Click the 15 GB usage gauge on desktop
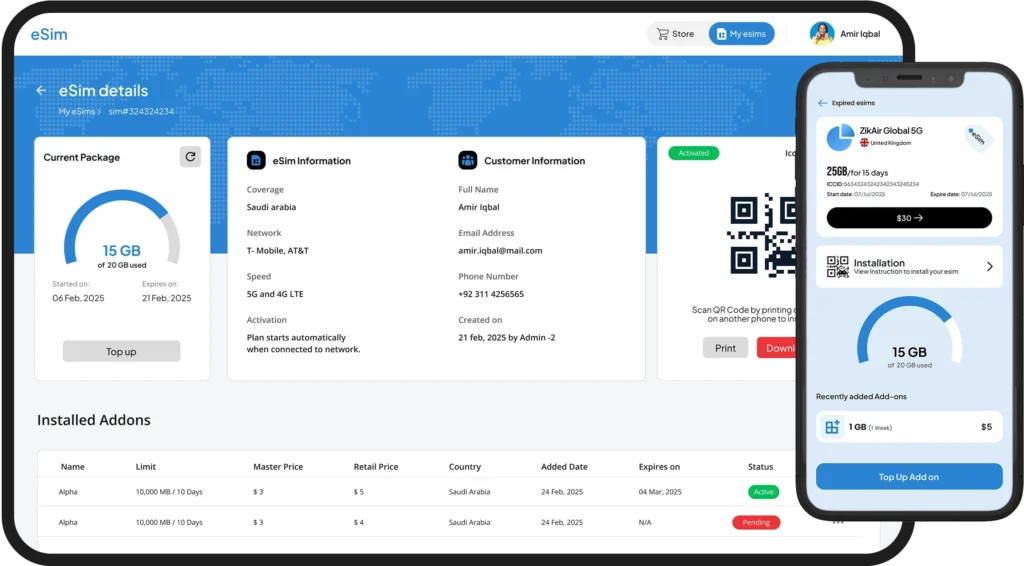This screenshot has height=566, width=1024. point(121,235)
